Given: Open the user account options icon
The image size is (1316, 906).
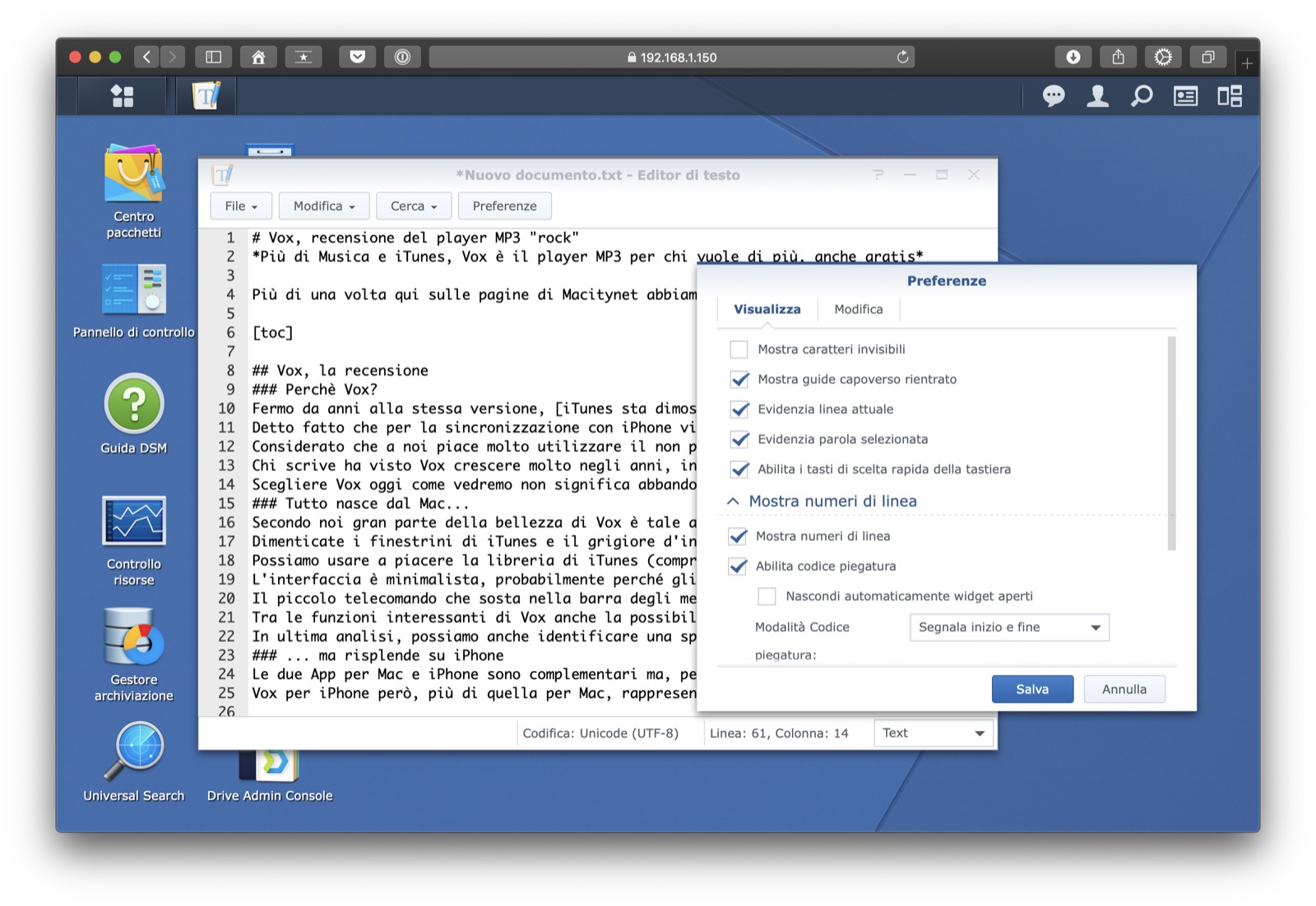Looking at the screenshot, I should (x=1097, y=96).
